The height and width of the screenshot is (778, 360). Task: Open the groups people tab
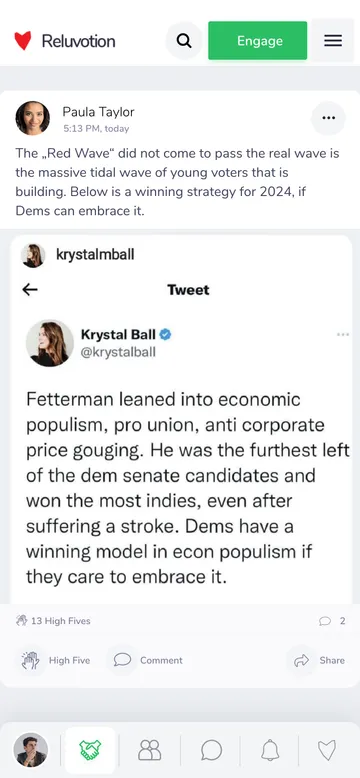tap(150, 750)
